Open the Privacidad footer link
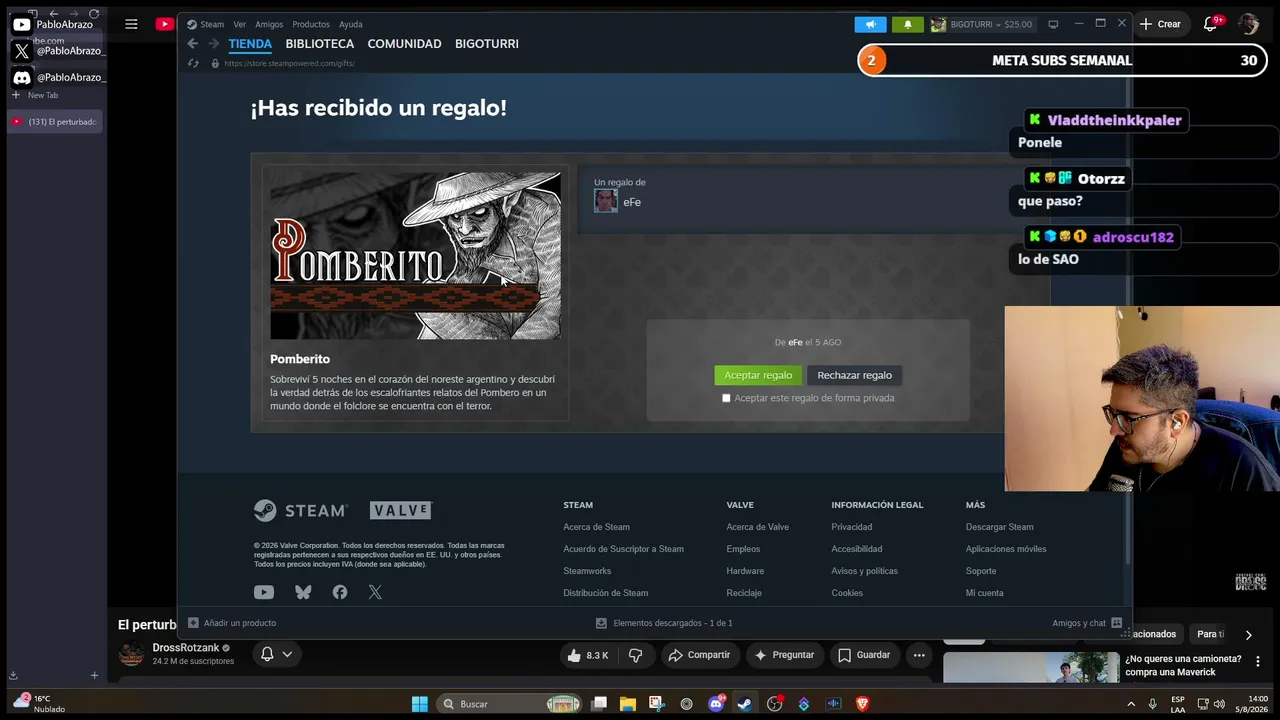Viewport: 1280px width, 720px height. click(x=851, y=527)
